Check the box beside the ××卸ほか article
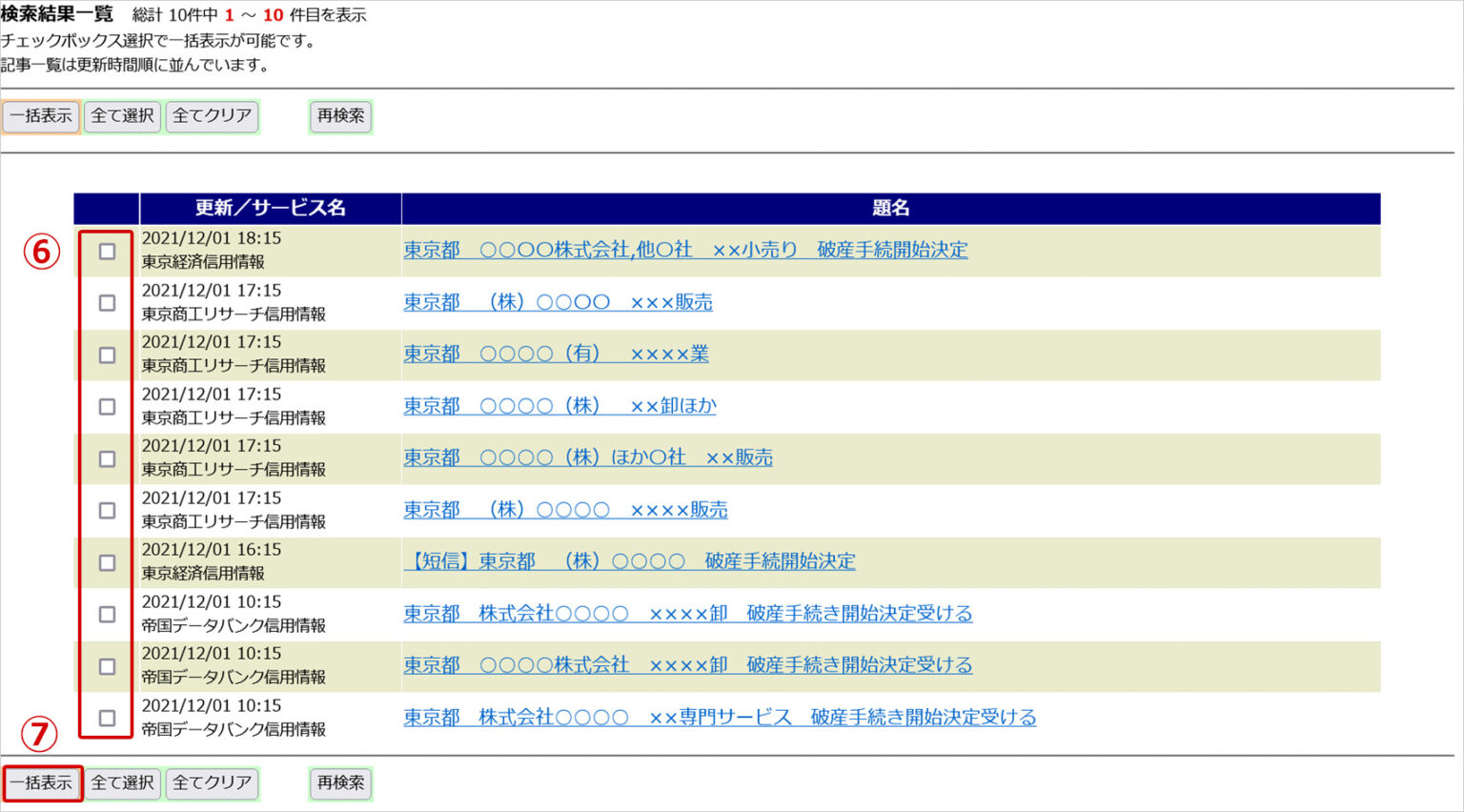The height and width of the screenshot is (812, 1464). point(107,406)
